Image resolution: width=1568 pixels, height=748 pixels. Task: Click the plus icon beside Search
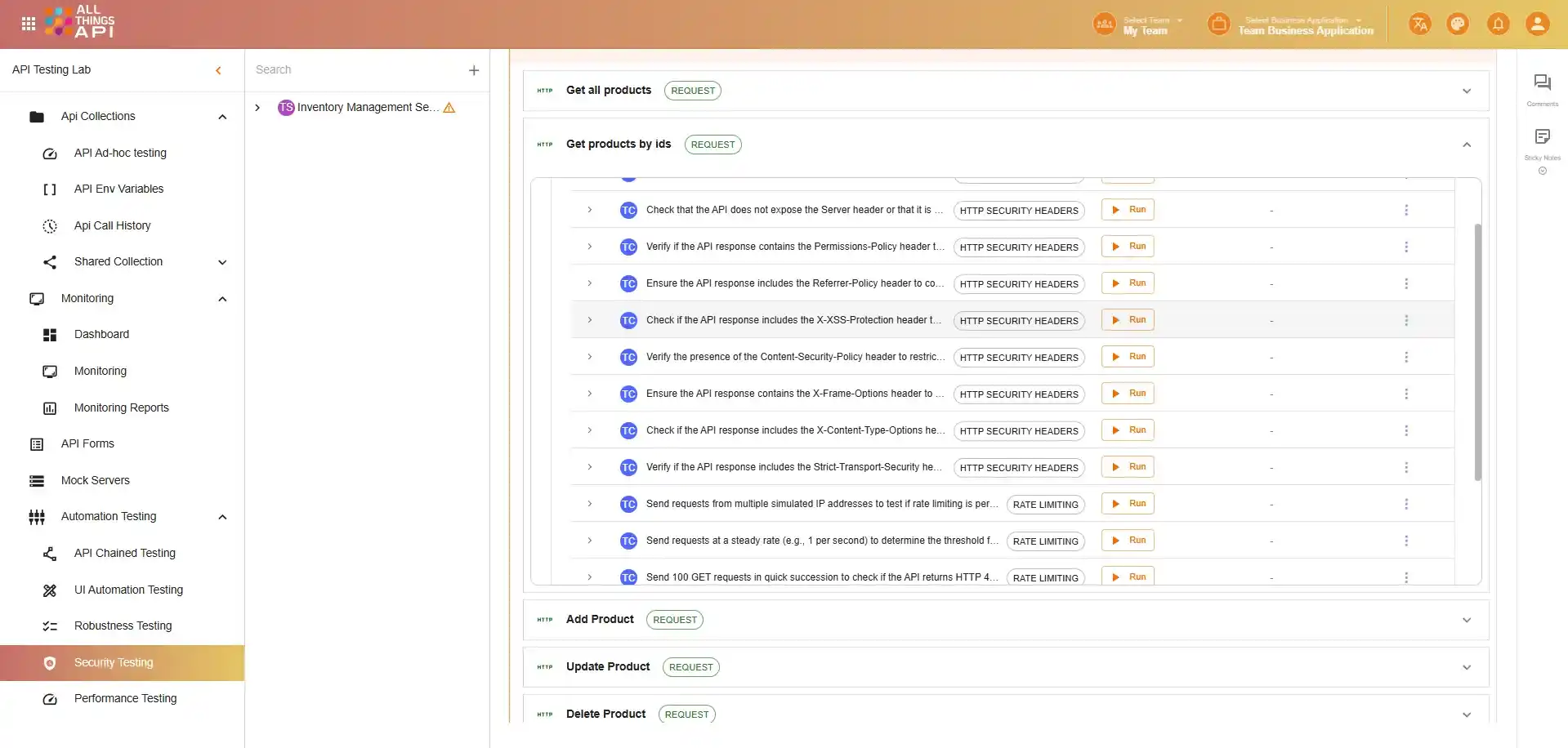click(474, 71)
